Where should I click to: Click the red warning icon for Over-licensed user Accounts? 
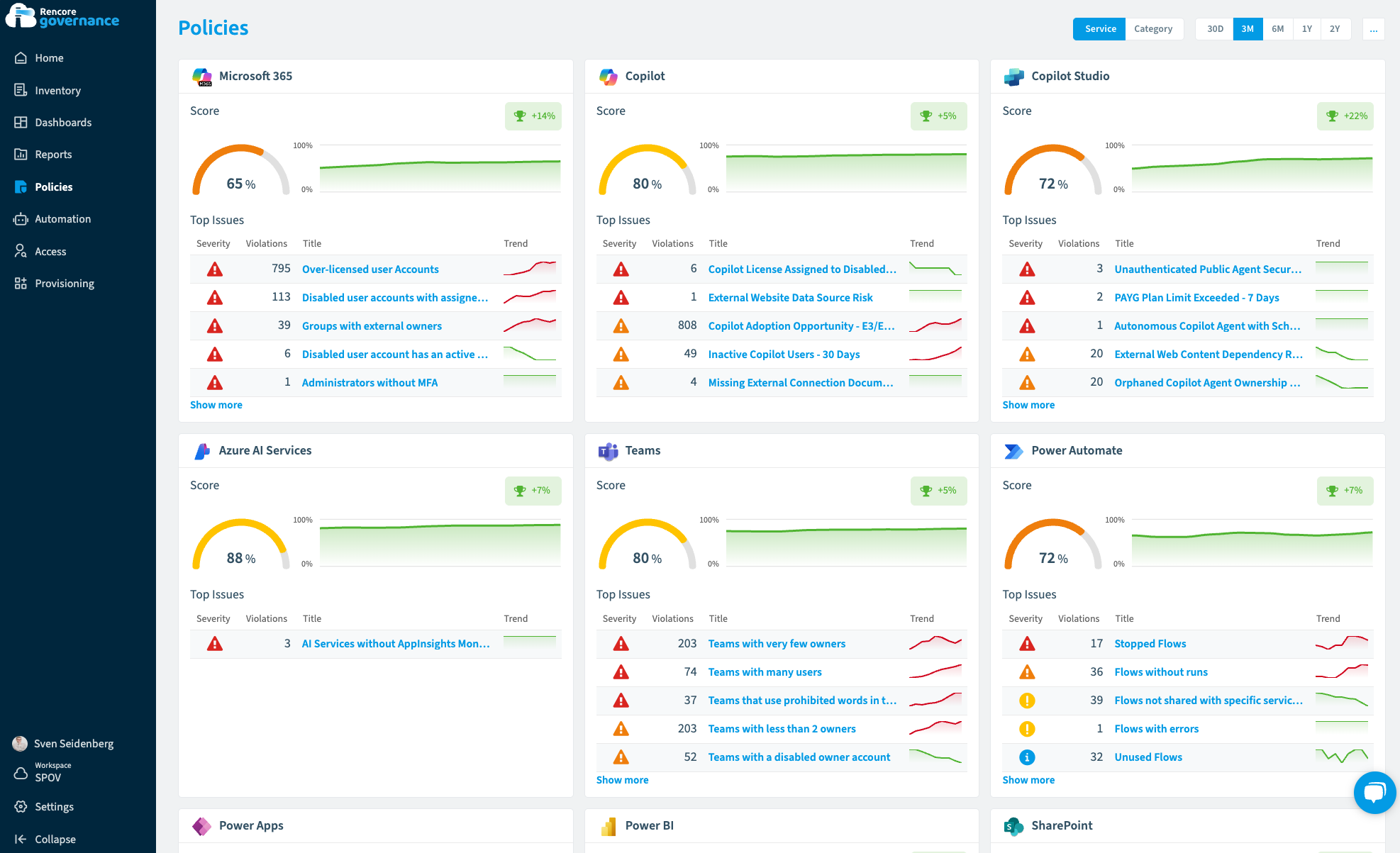215,269
